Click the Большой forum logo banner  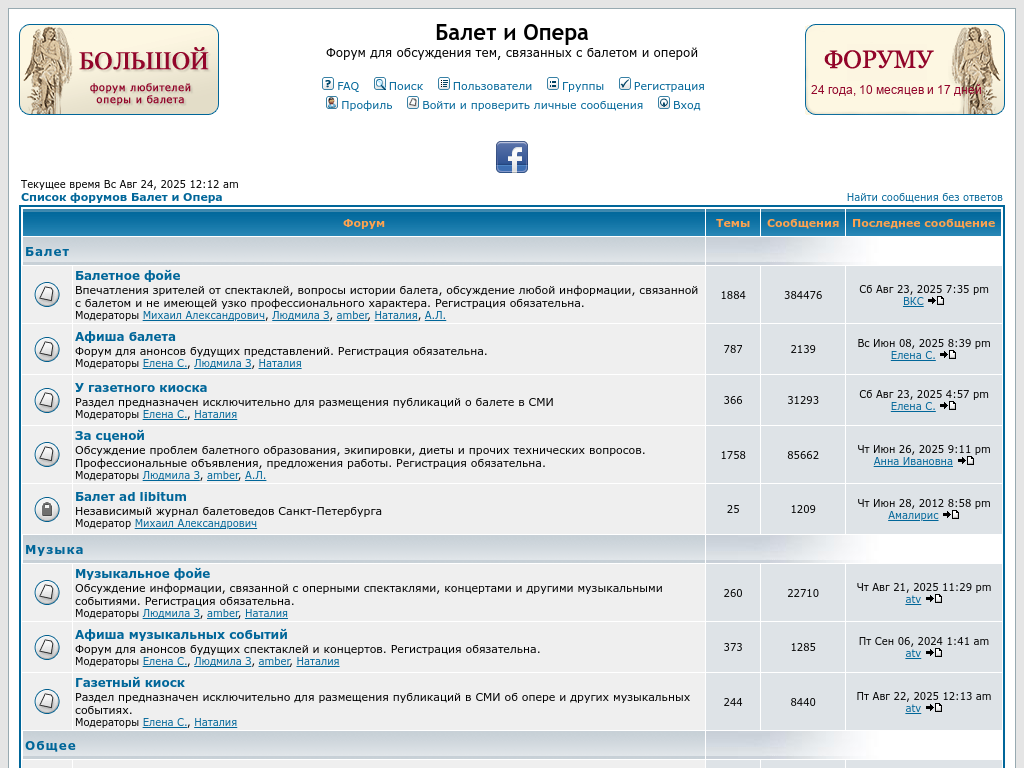pos(119,69)
